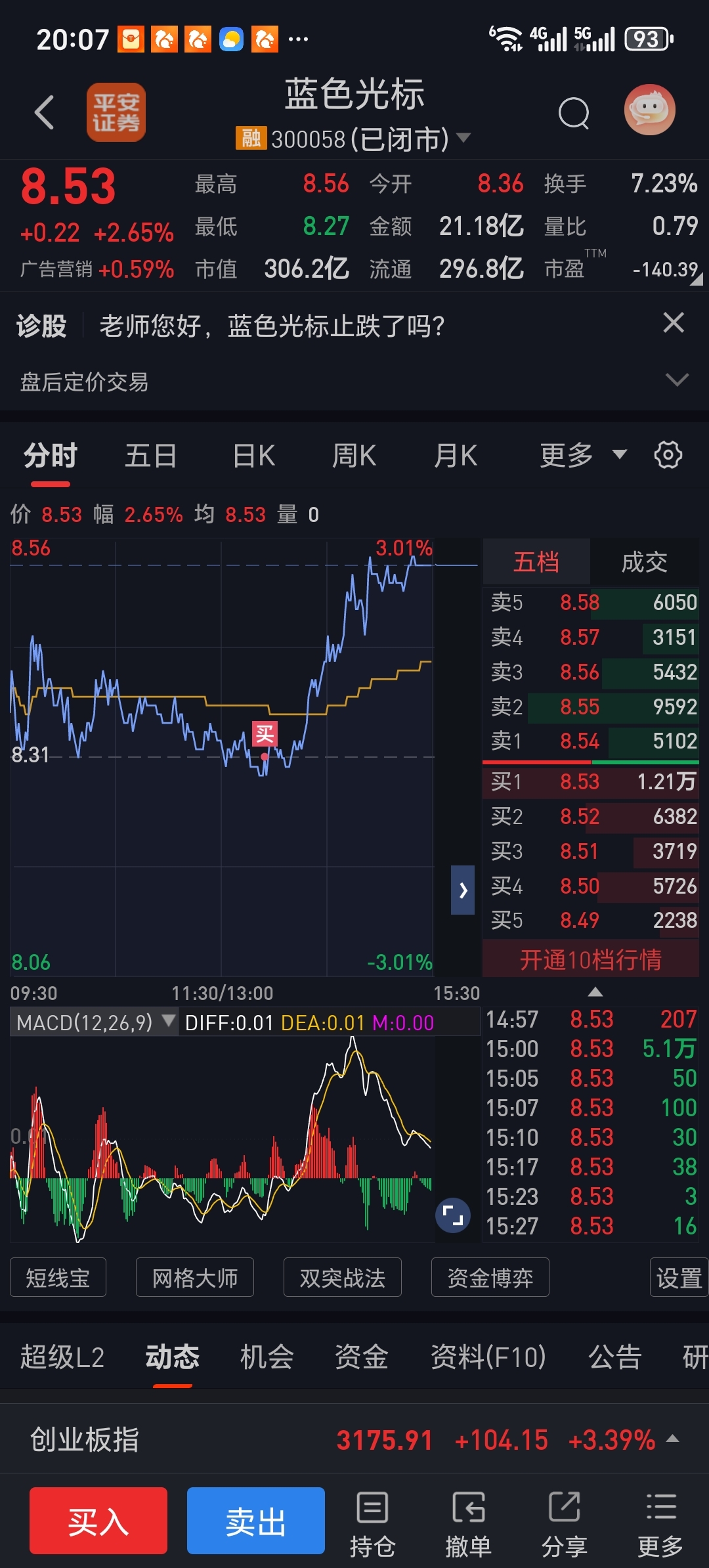The width and height of the screenshot is (709, 1568).
Task: Select 买2 row at 8.52
Action: click(x=591, y=816)
